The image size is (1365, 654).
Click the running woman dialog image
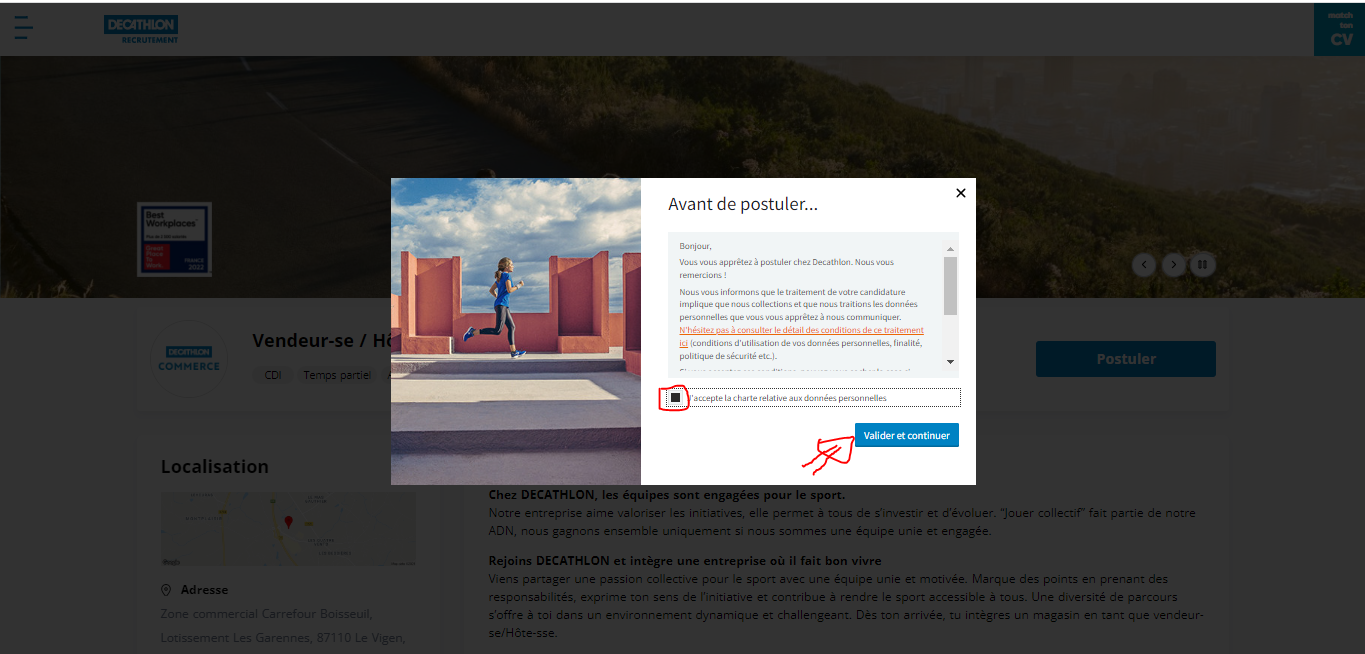(x=516, y=331)
